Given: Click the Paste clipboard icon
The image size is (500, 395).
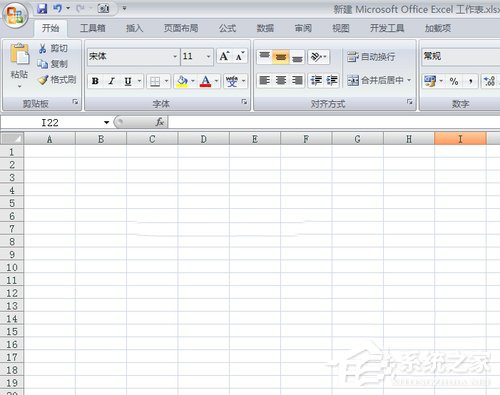Looking at the screenshot, I should pyautogui.click(x=19, y=53).
